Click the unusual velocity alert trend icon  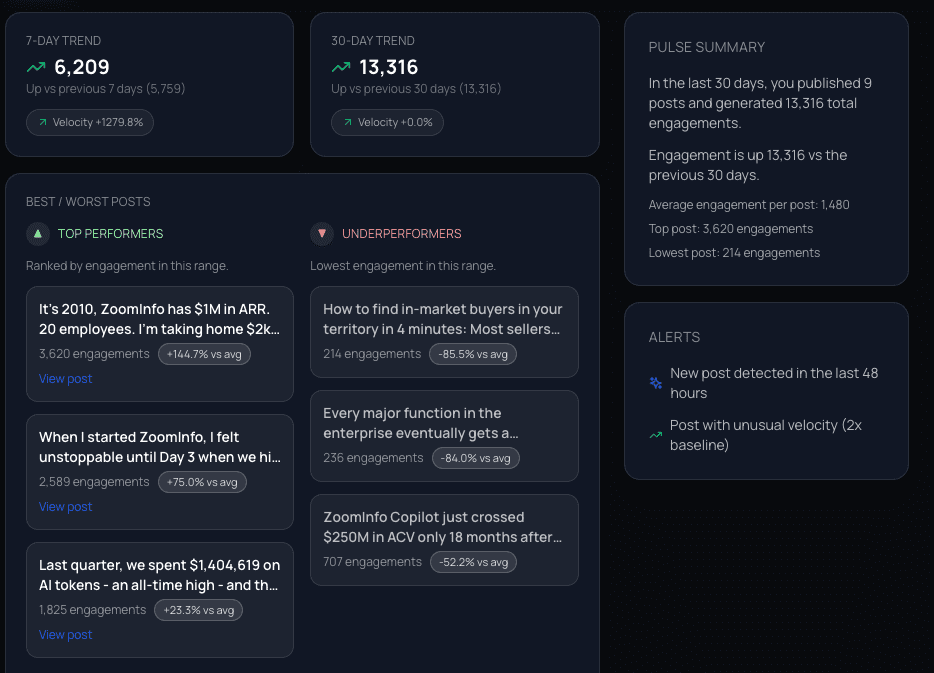[x=656, y=435]
